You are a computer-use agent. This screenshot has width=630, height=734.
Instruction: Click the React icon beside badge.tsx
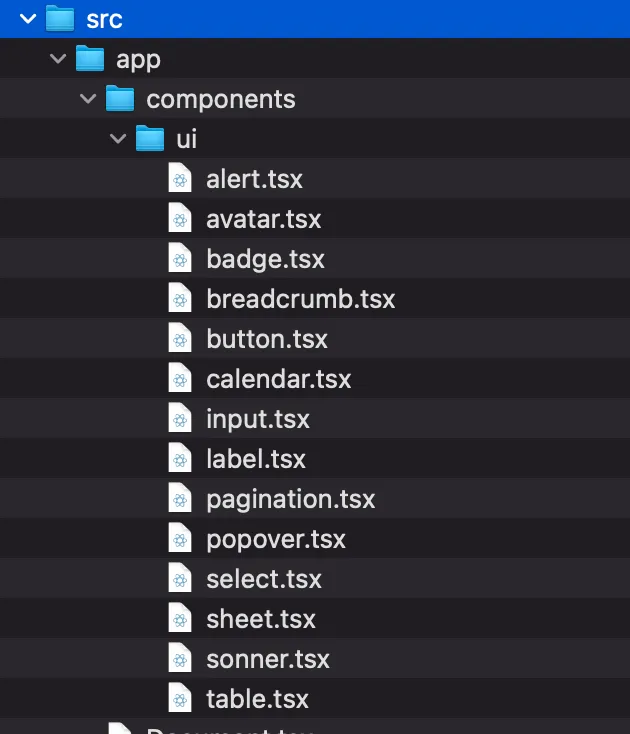(180, 260)
